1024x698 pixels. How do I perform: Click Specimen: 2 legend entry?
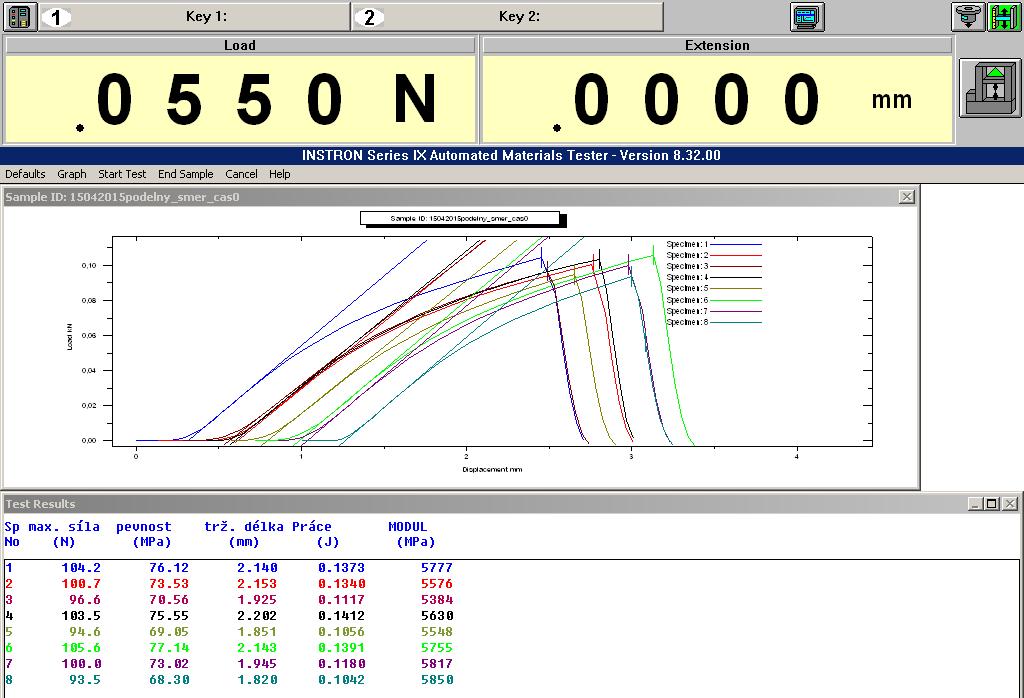713,255
